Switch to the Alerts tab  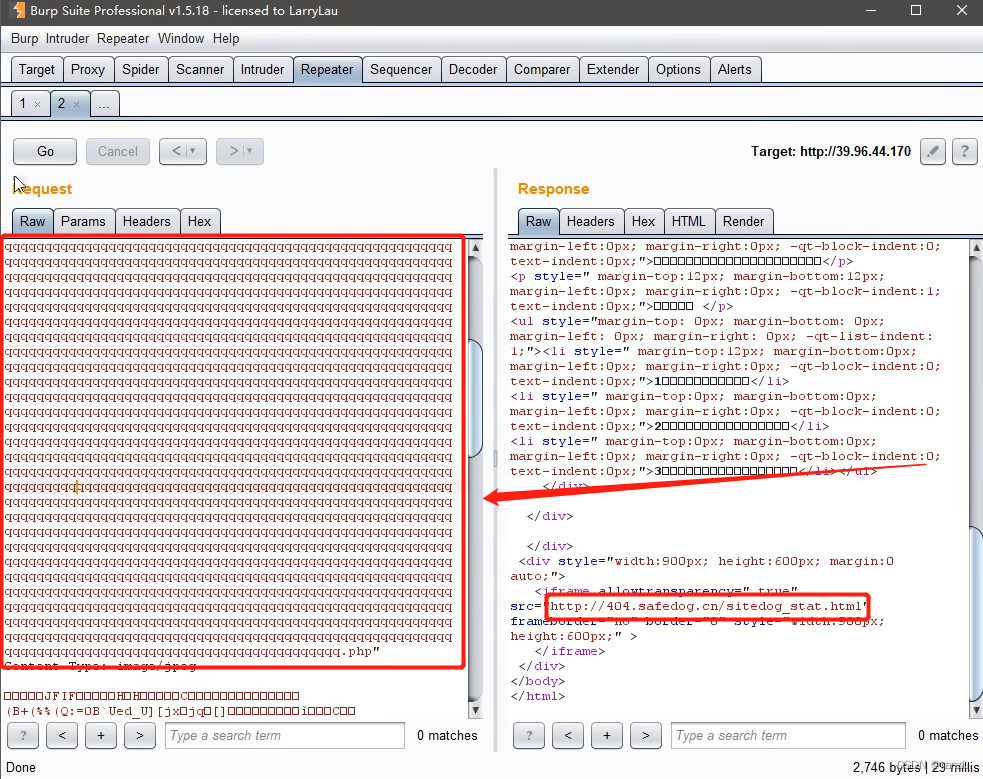click(x=735, y=70)
